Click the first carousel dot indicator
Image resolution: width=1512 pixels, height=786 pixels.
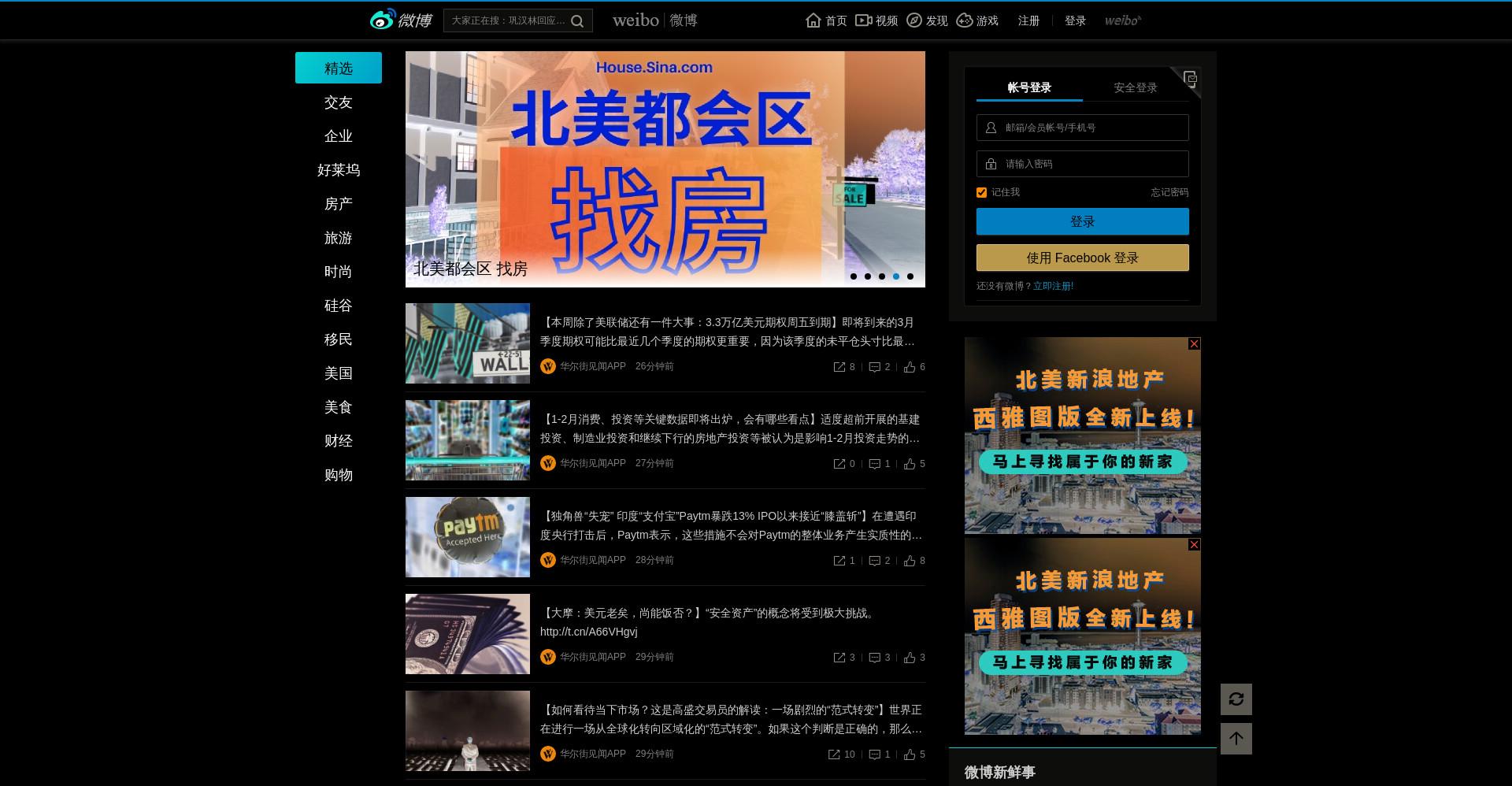coord(854,276)
